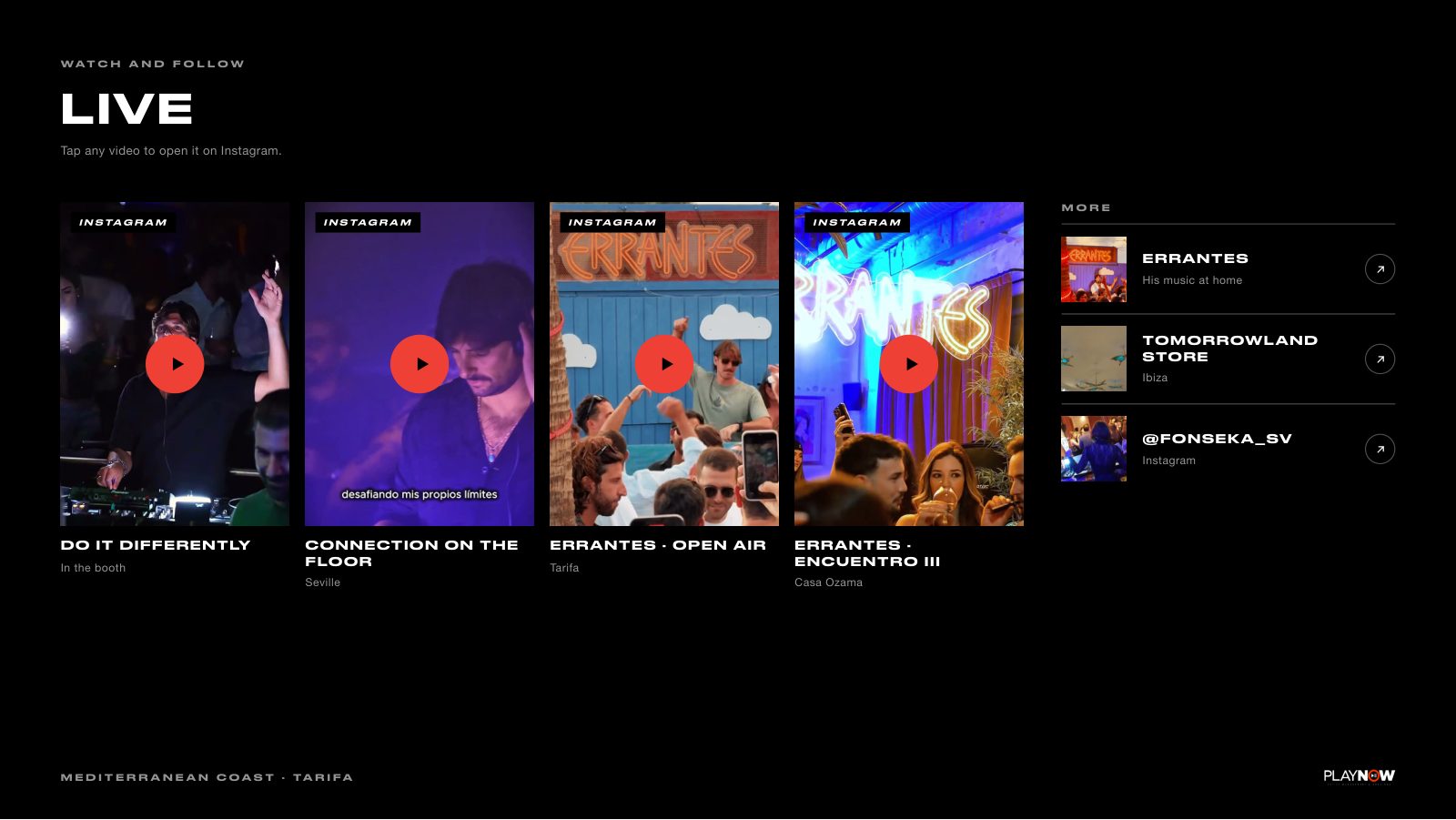
Task: Click the 'Seville' caption
Action: click(x=323, y=582)
